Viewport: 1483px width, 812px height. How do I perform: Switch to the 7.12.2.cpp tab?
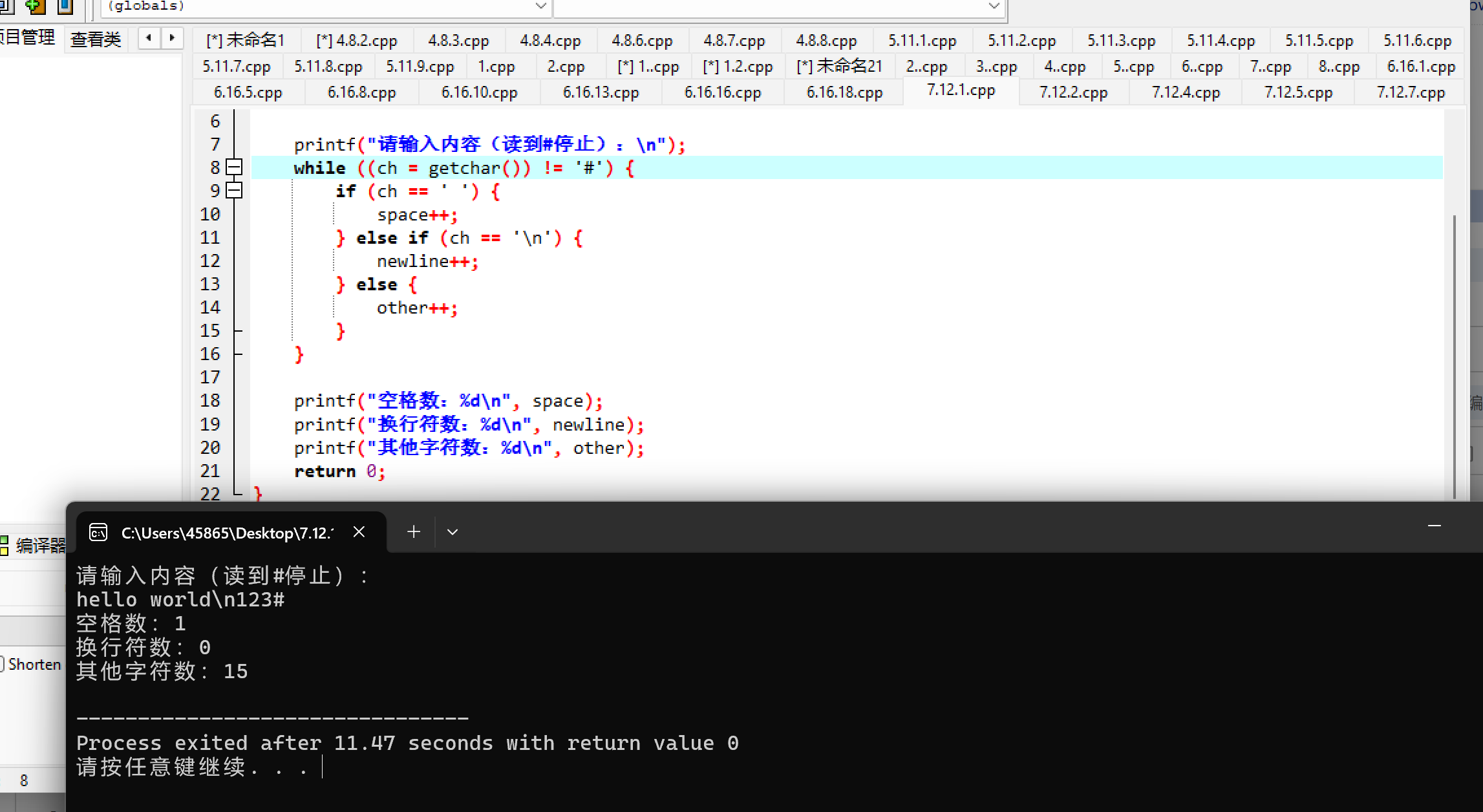[x=1073, y=92]
